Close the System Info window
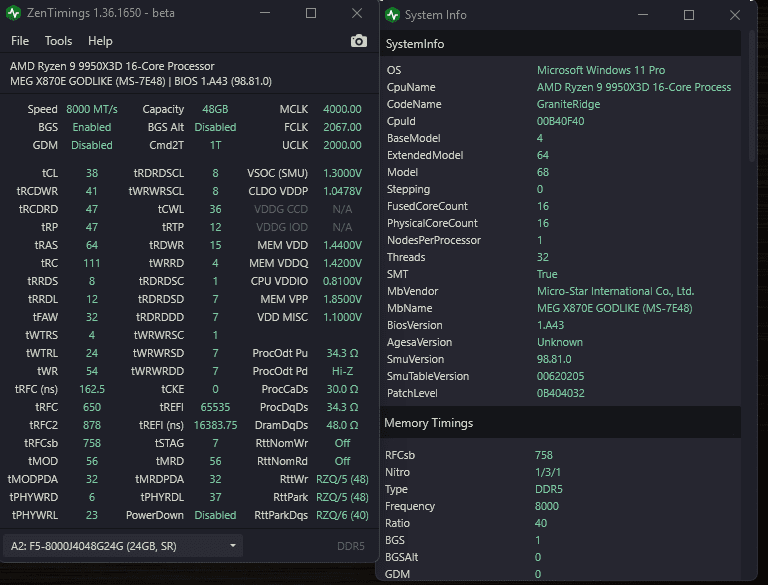768x585 pixels. [x=735, y=15]
